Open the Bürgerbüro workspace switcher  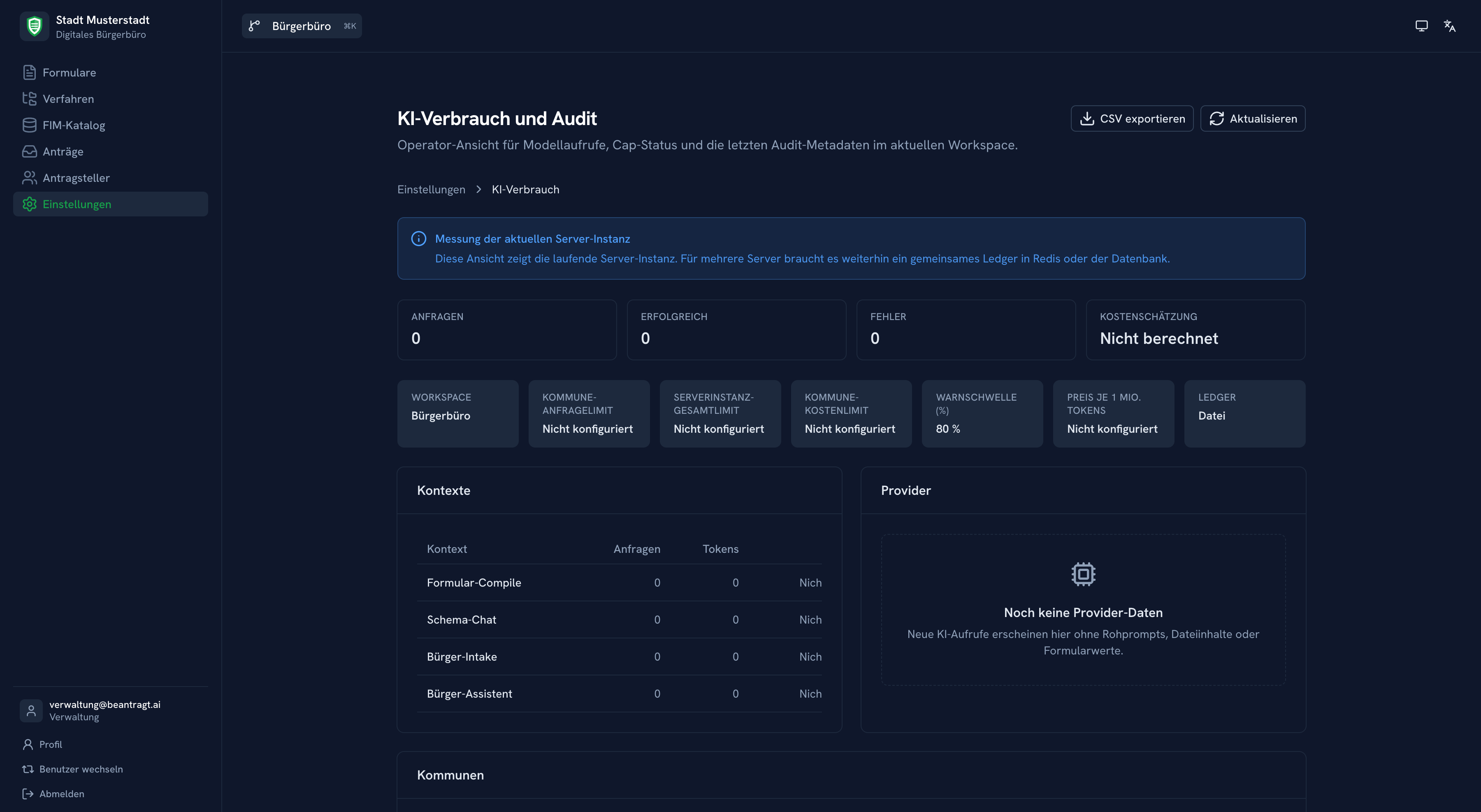(302, 26)
